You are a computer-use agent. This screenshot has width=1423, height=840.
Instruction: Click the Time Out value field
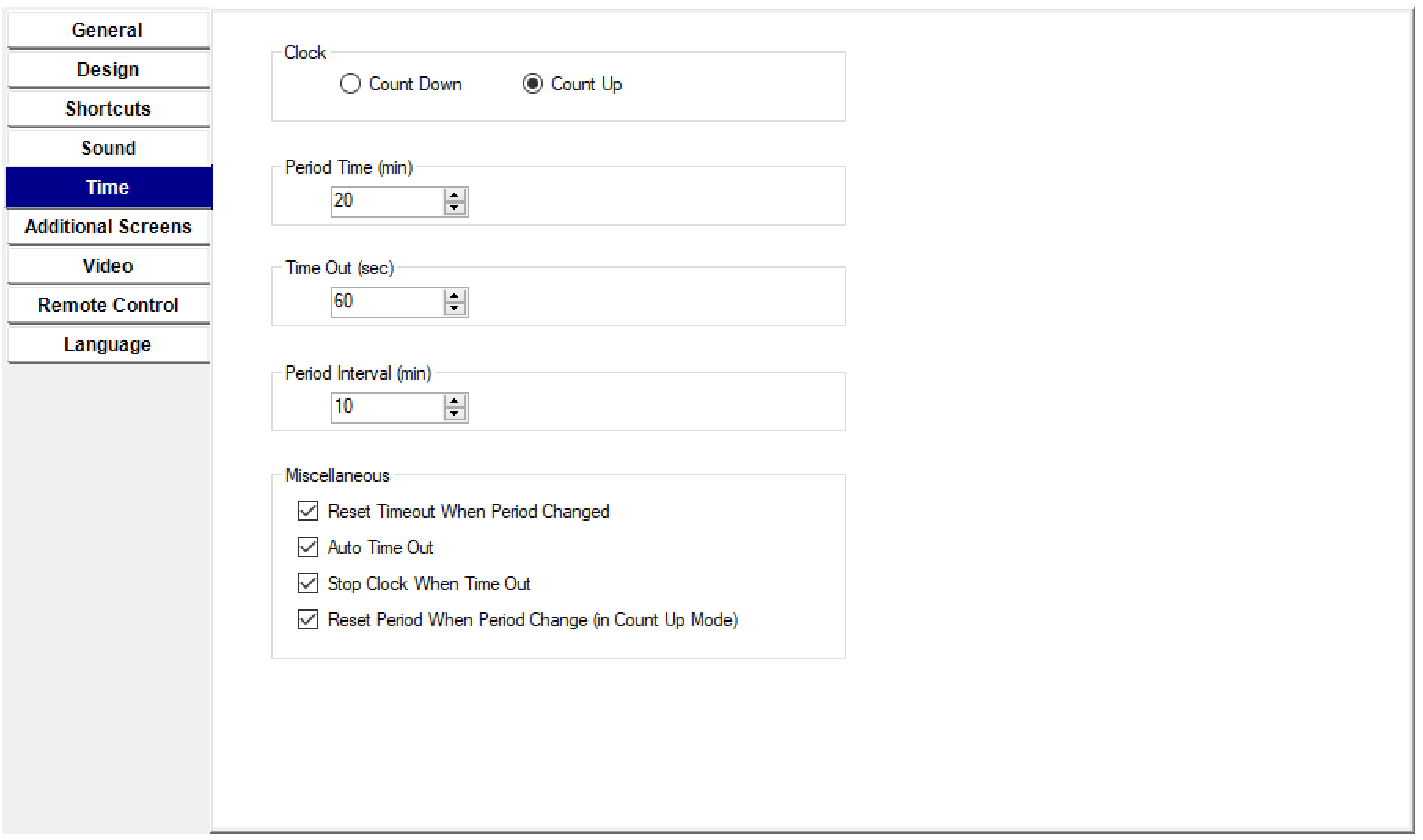click(387, 302)
